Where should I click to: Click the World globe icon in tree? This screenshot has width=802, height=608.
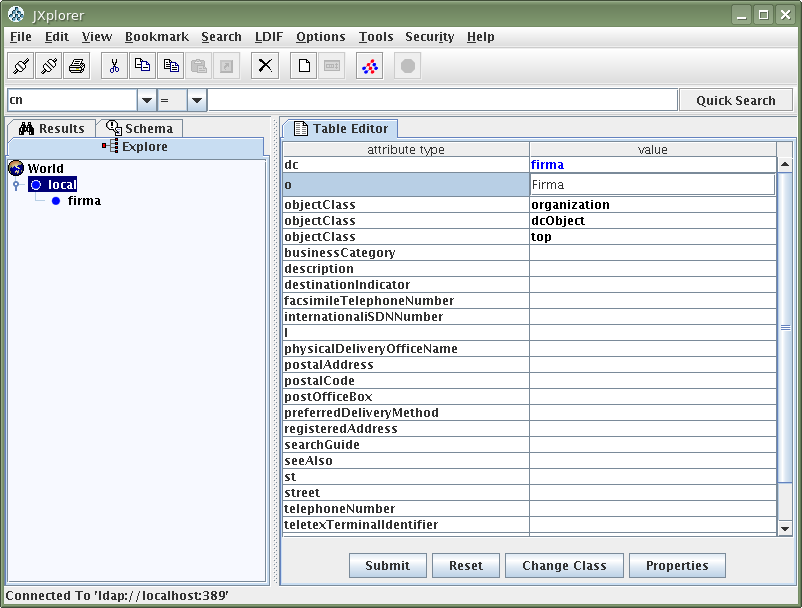coord(16,168)
